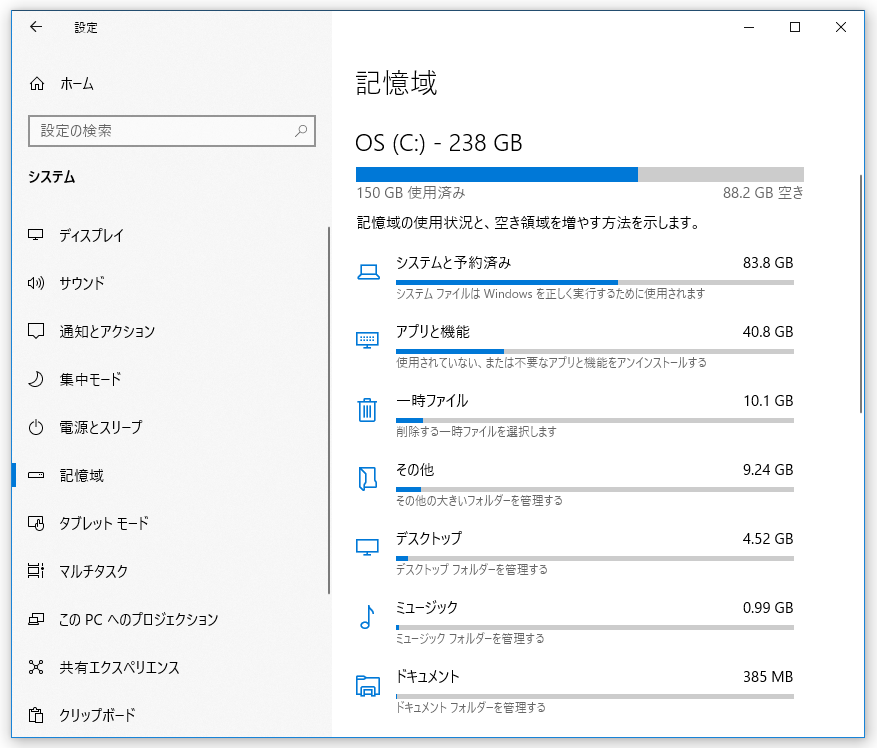Click the folder icon next to ドキュメント

(367, 686)
